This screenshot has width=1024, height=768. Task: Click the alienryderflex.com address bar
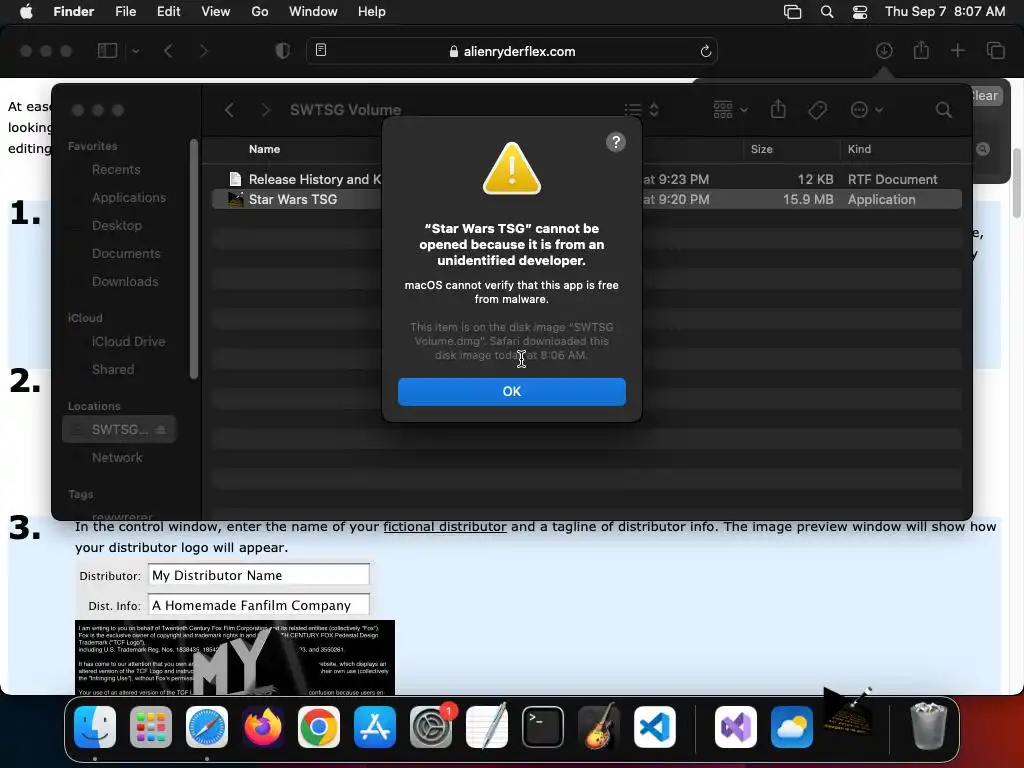(512, 51)
